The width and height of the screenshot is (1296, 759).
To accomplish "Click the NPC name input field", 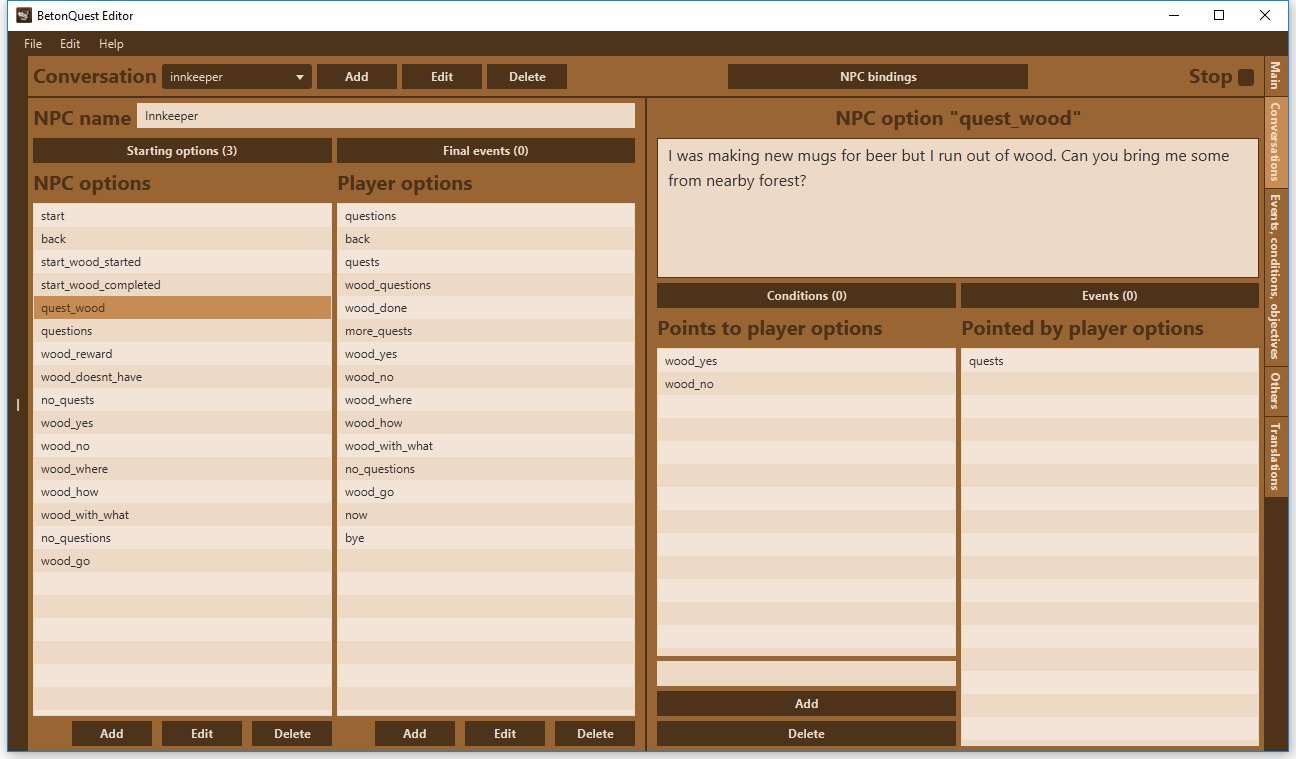I will click(386, 116).
